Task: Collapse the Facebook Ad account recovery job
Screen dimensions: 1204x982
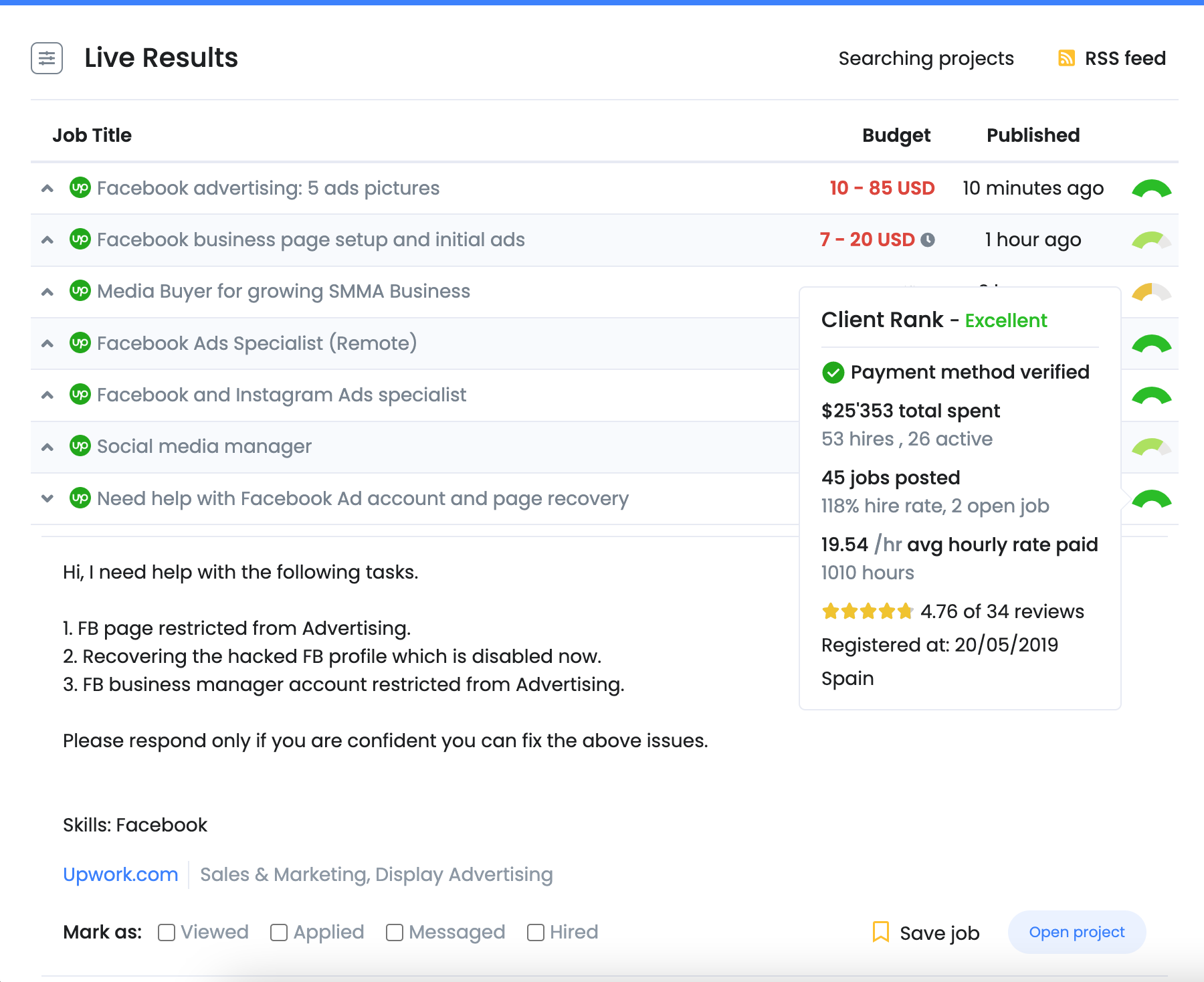Action: pos(47,498)
